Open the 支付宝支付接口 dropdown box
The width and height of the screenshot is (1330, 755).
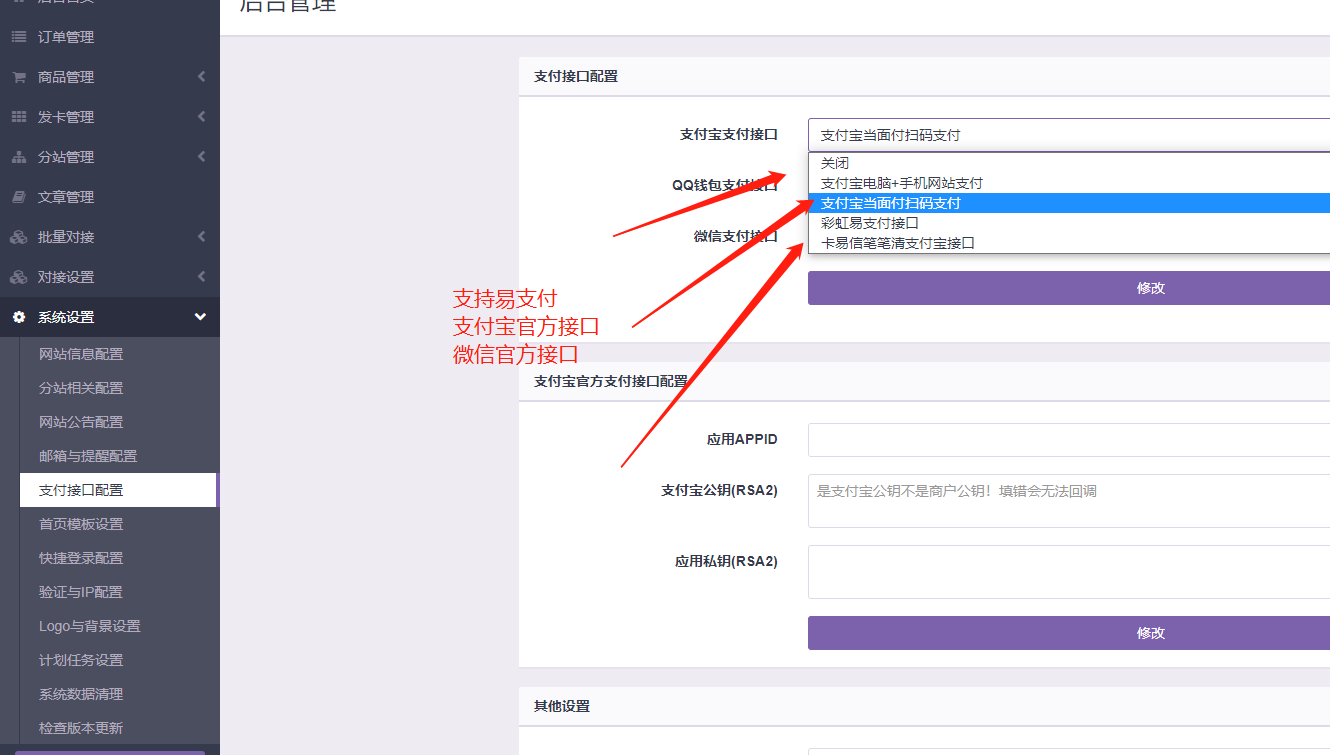point(1068,135)
